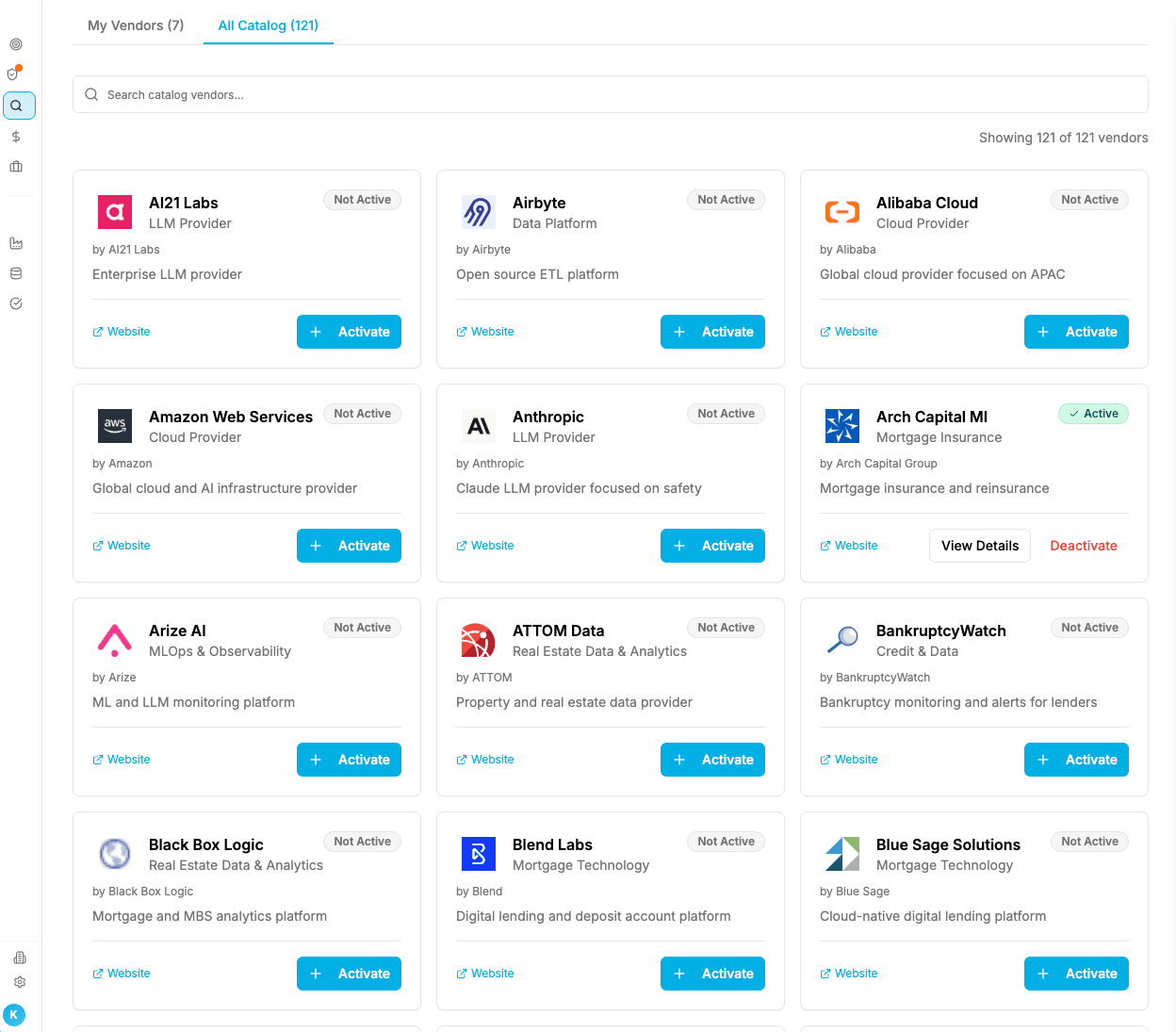Click the Anthropic logo
Screen dimensions: 1176x1032
(x=479, y=426)
